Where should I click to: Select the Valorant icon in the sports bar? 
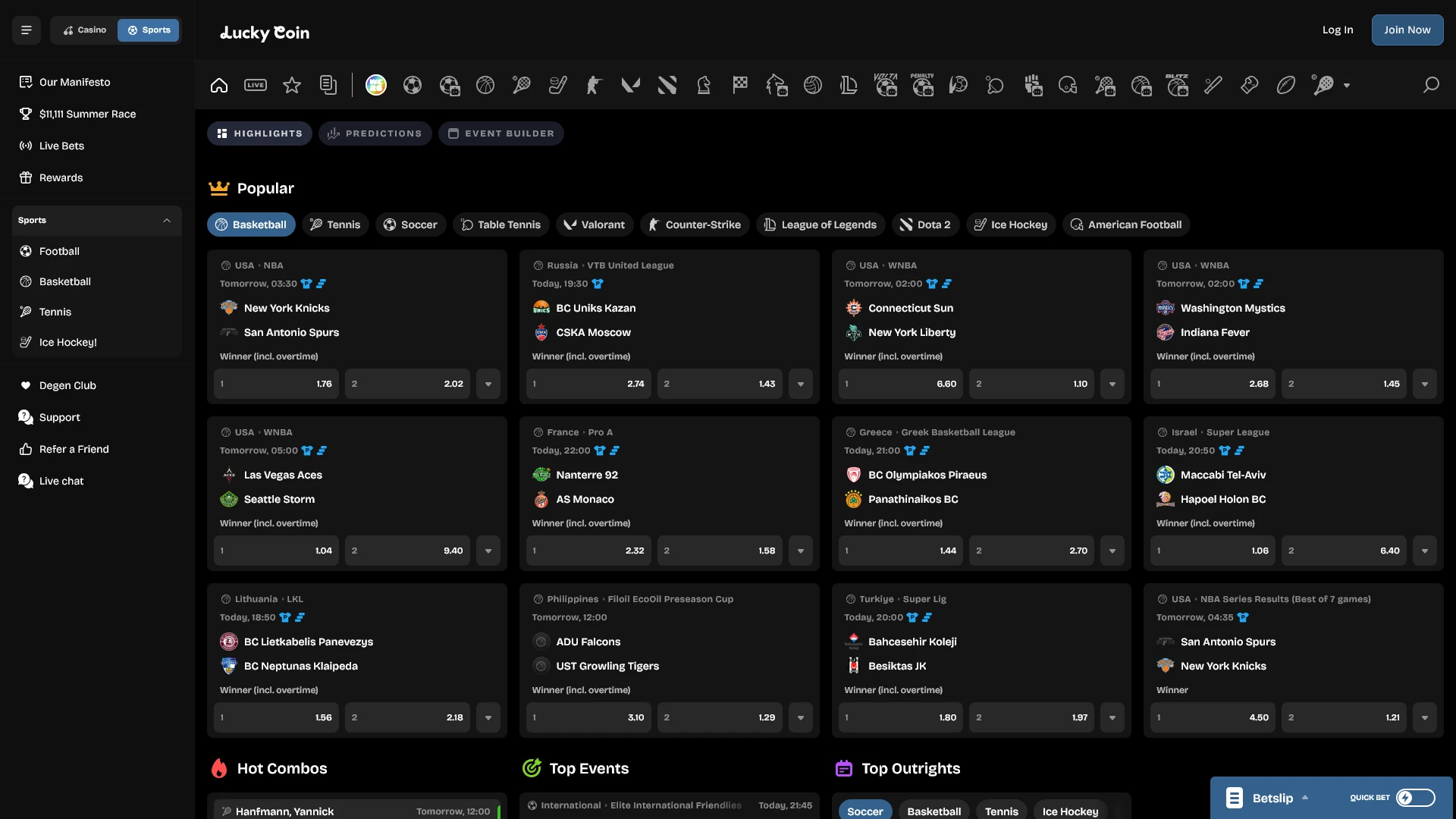click(x=631, y=85)
